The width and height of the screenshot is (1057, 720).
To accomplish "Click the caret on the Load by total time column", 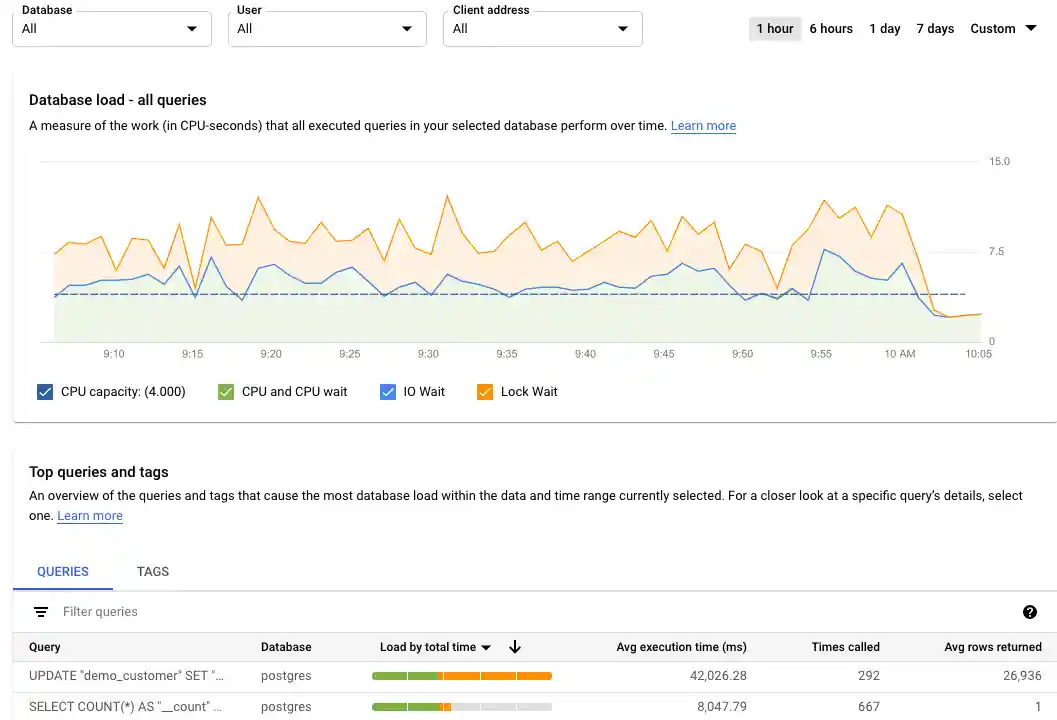I will 487,647.
